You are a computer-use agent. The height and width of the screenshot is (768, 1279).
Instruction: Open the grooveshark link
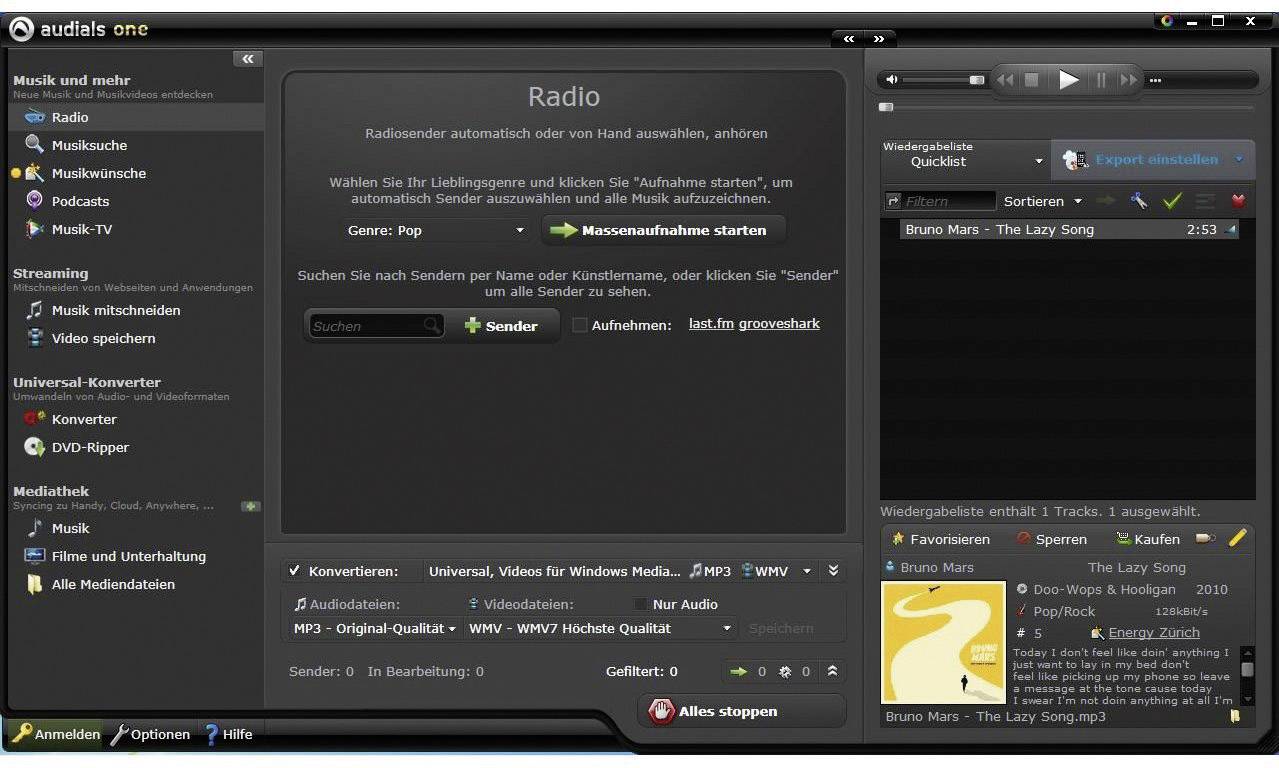coord(779,324)
